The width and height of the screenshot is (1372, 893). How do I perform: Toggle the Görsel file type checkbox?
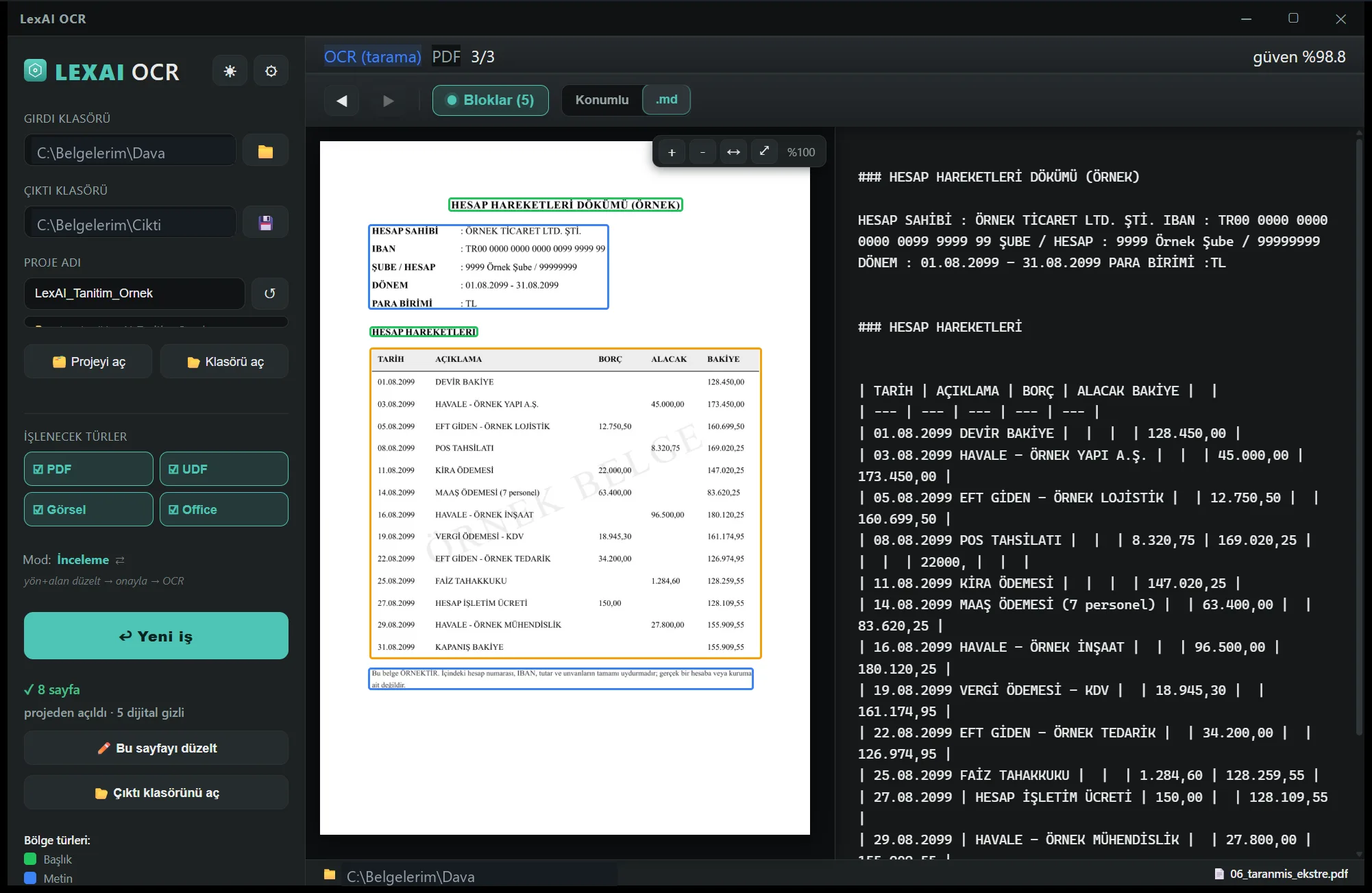pos(88,509)
